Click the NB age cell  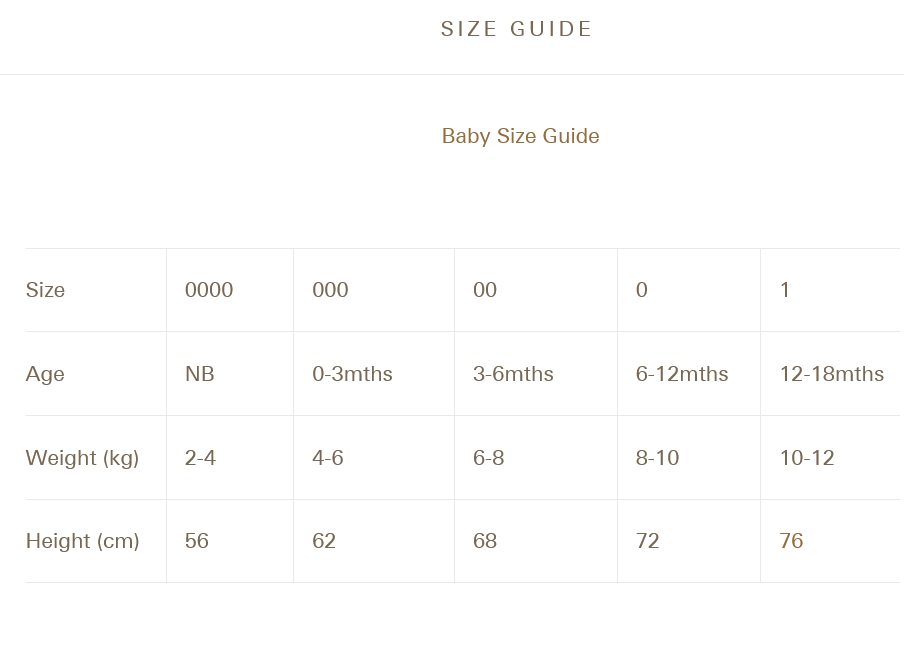[200, 374]
